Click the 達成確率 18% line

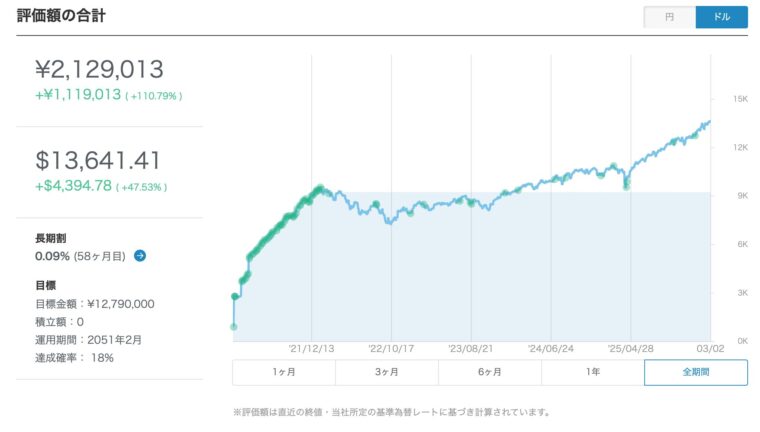(x=74, y=357)
